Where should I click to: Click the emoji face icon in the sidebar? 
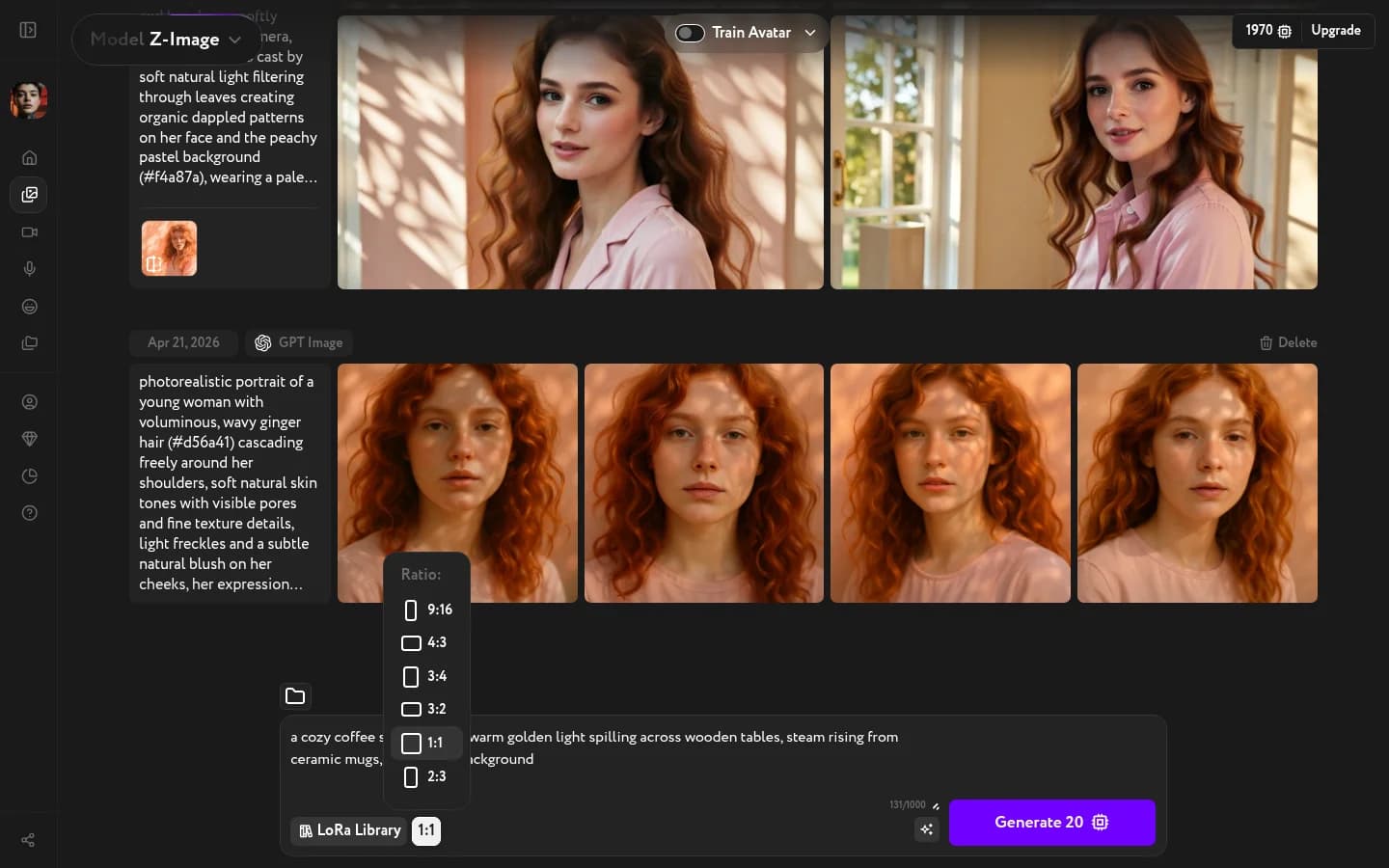pos(29,307)
